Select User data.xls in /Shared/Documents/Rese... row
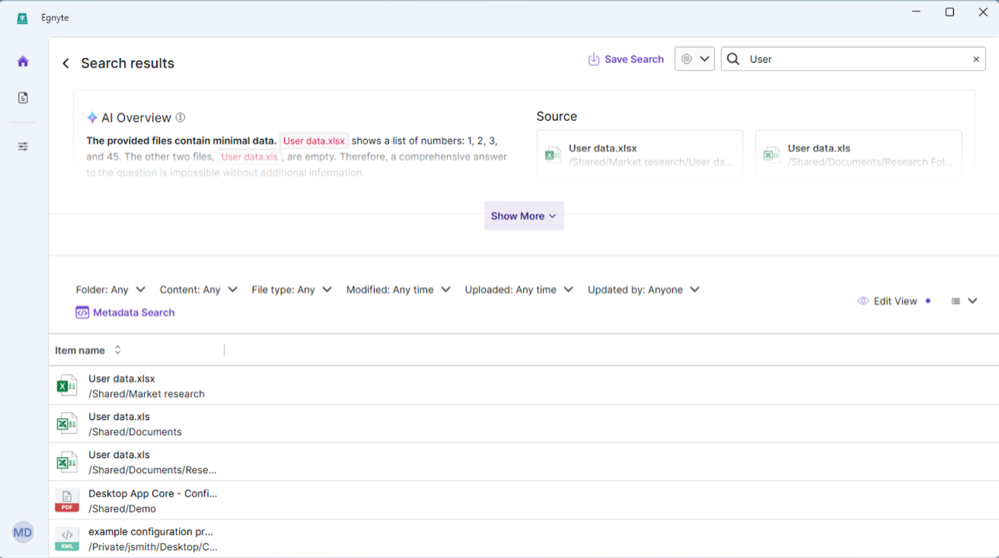This screenshot has height=558, width=999. [119, 455]
